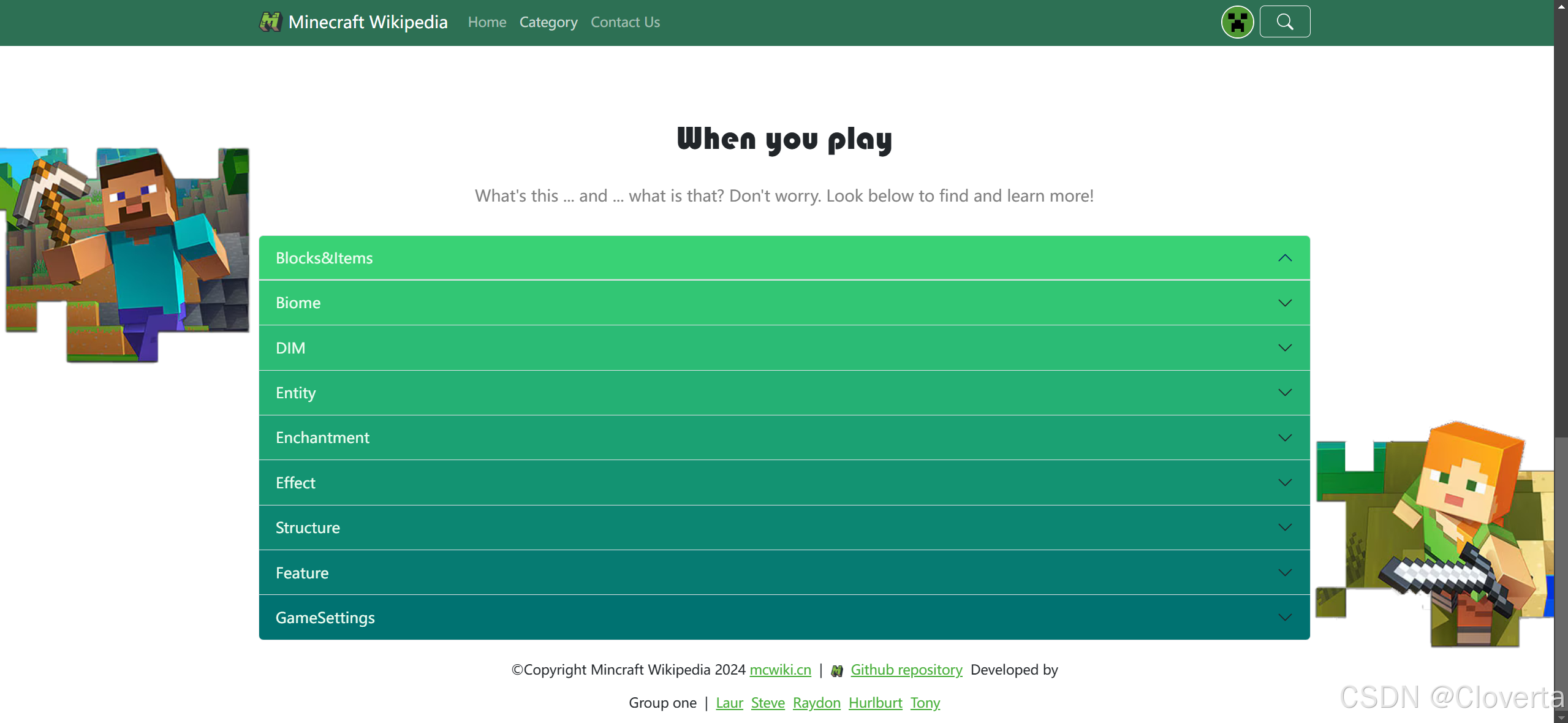Click the Minecraft Wikipedia brand title
The width and height of the screenshot is (1568, 723).
(x=368, y=22)
